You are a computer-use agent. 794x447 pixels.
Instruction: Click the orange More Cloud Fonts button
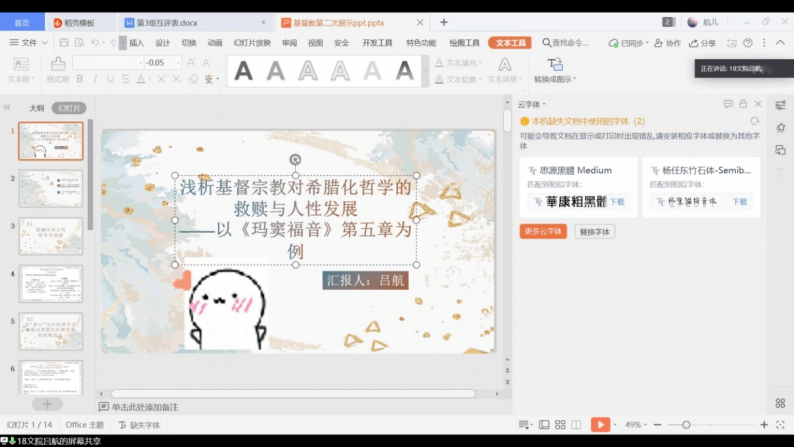pyautogui.click(x=543, y=231)
